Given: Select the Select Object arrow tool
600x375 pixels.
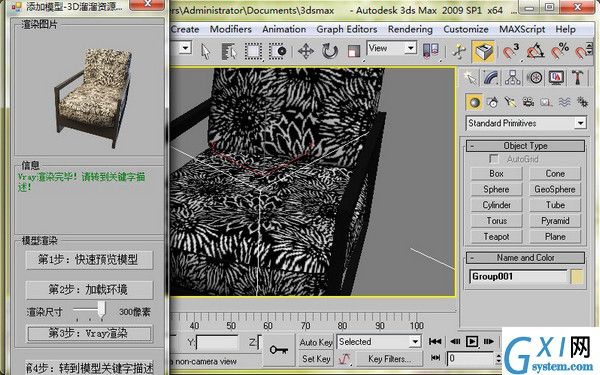Looking at the screenshot, I should click(205, 51).
